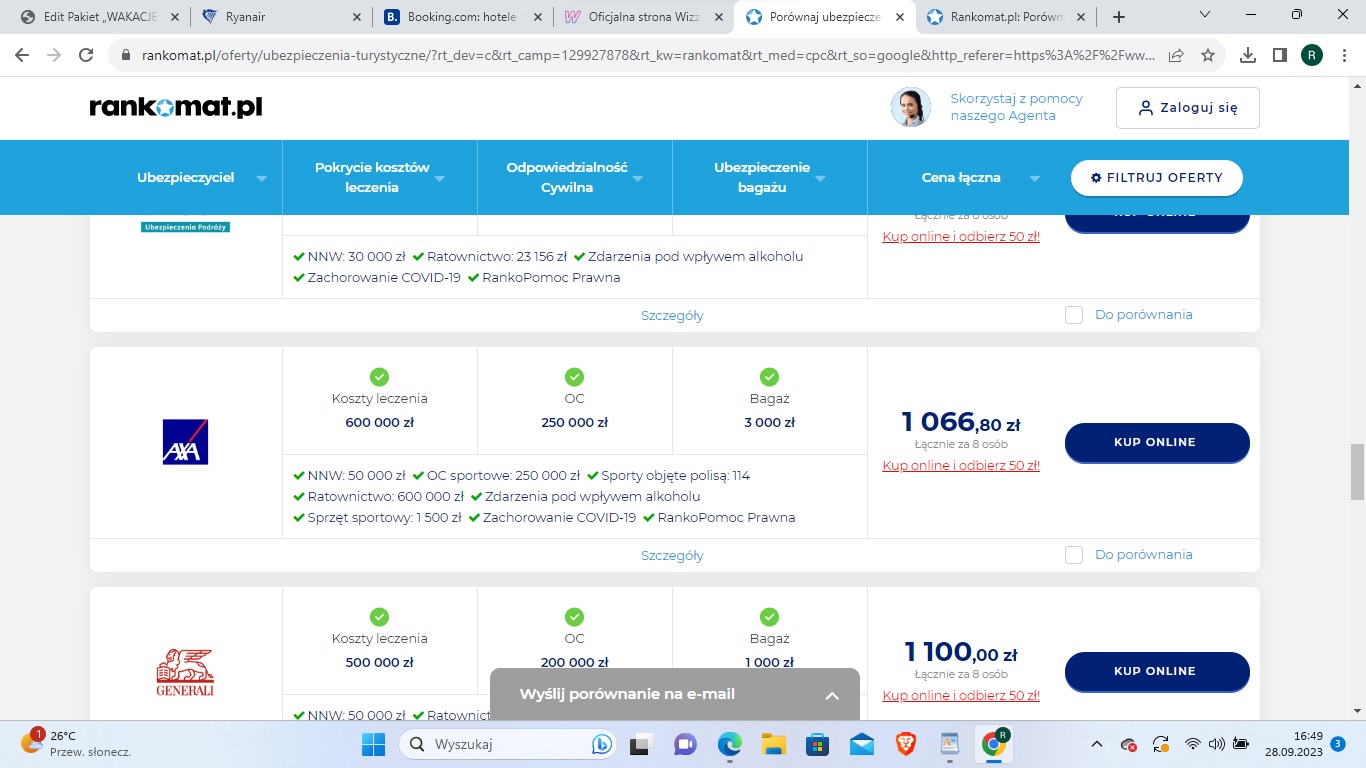The height and width of the screenshot is (768, 1366).
Task: Open Task View on the taskbar
Action: click(x=640, y=744)
